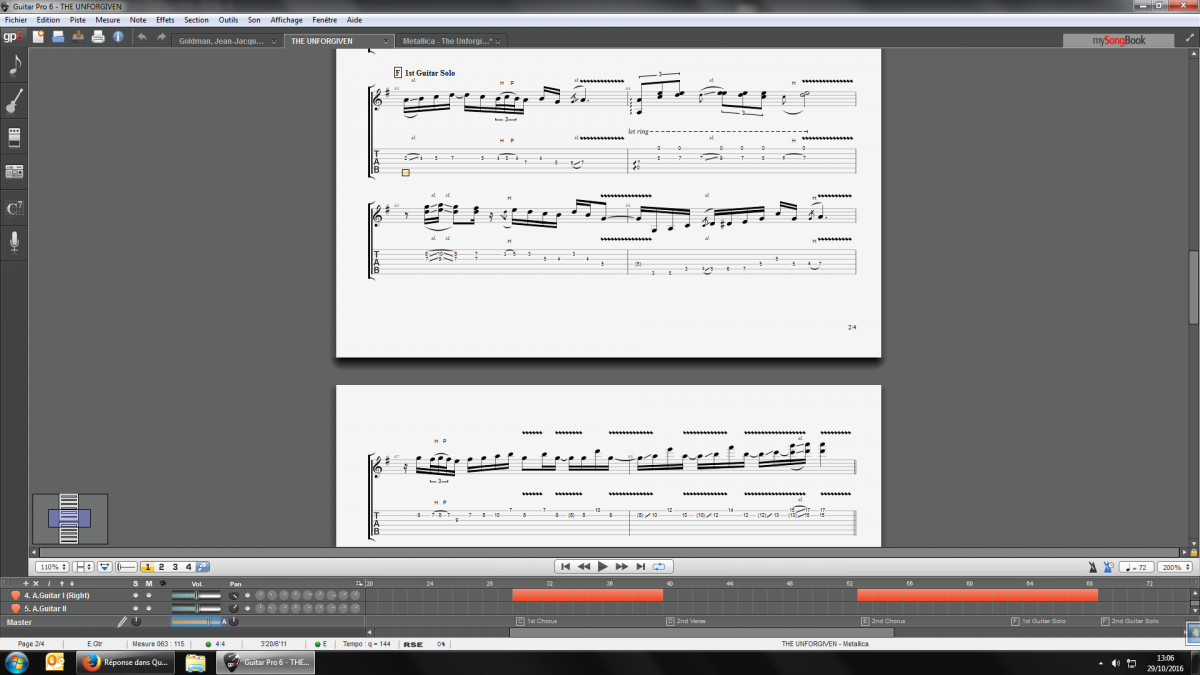
Task: Open the mastering panel in sidebar
Action: click(14, 172)
